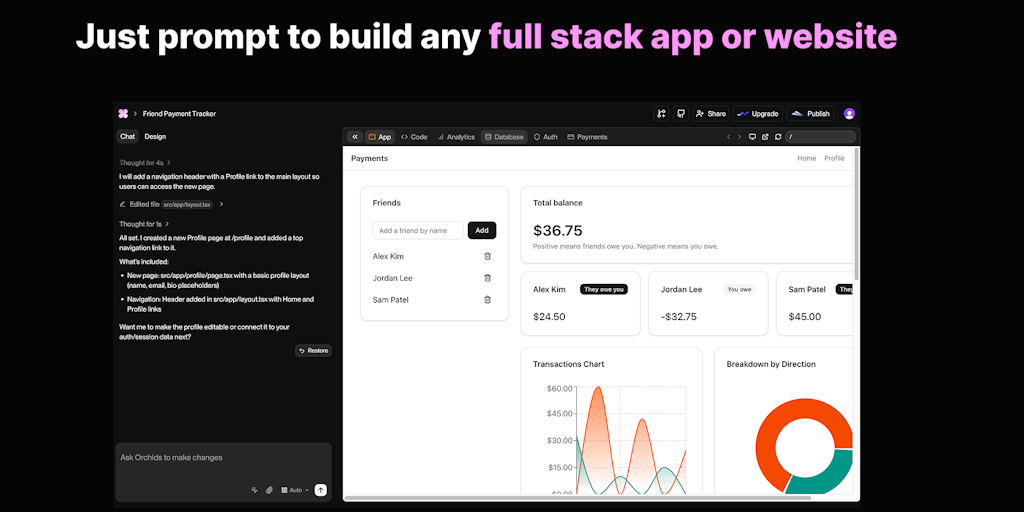Image resolution: width=1024 pixels, height=512 pixels.
Task: Click the Orchids logo icon
Action: coord(123,114)
